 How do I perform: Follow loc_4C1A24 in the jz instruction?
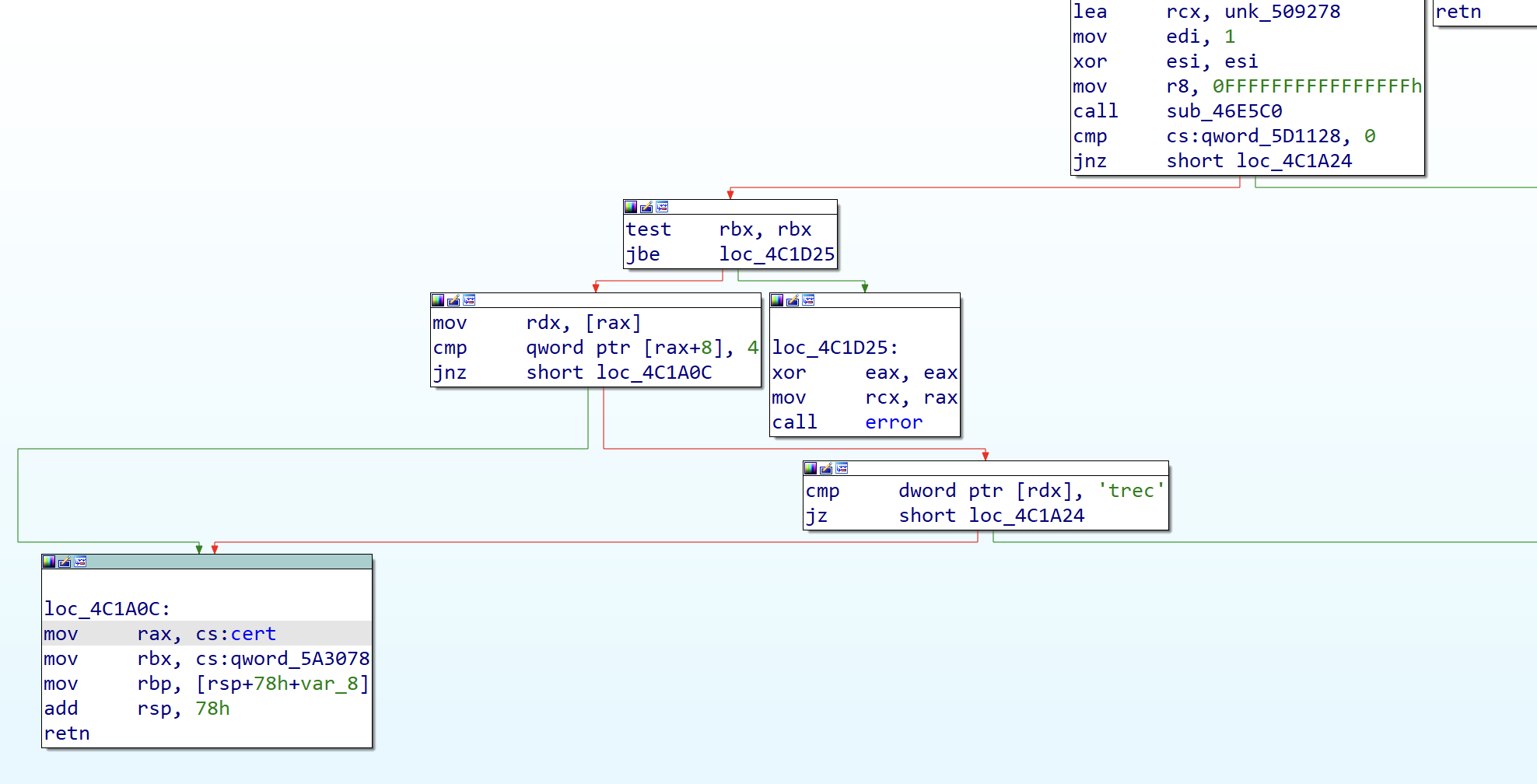[1027, 516]
